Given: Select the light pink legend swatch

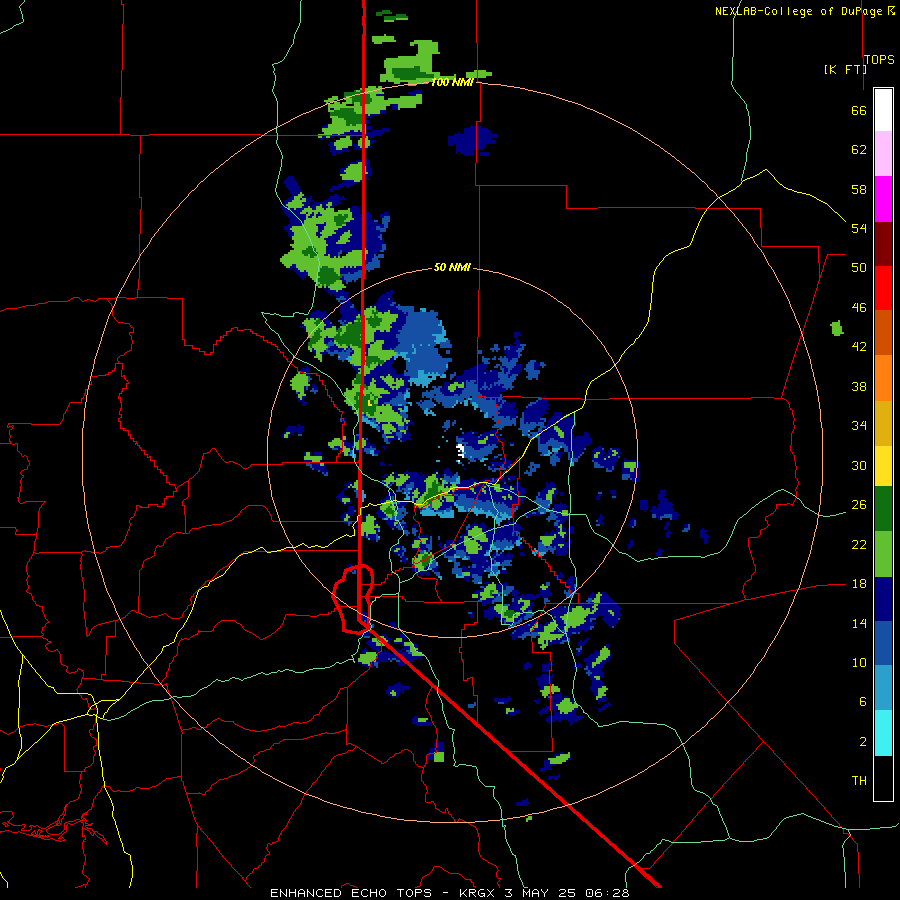Looking at the screenshot, I should 883,153.
